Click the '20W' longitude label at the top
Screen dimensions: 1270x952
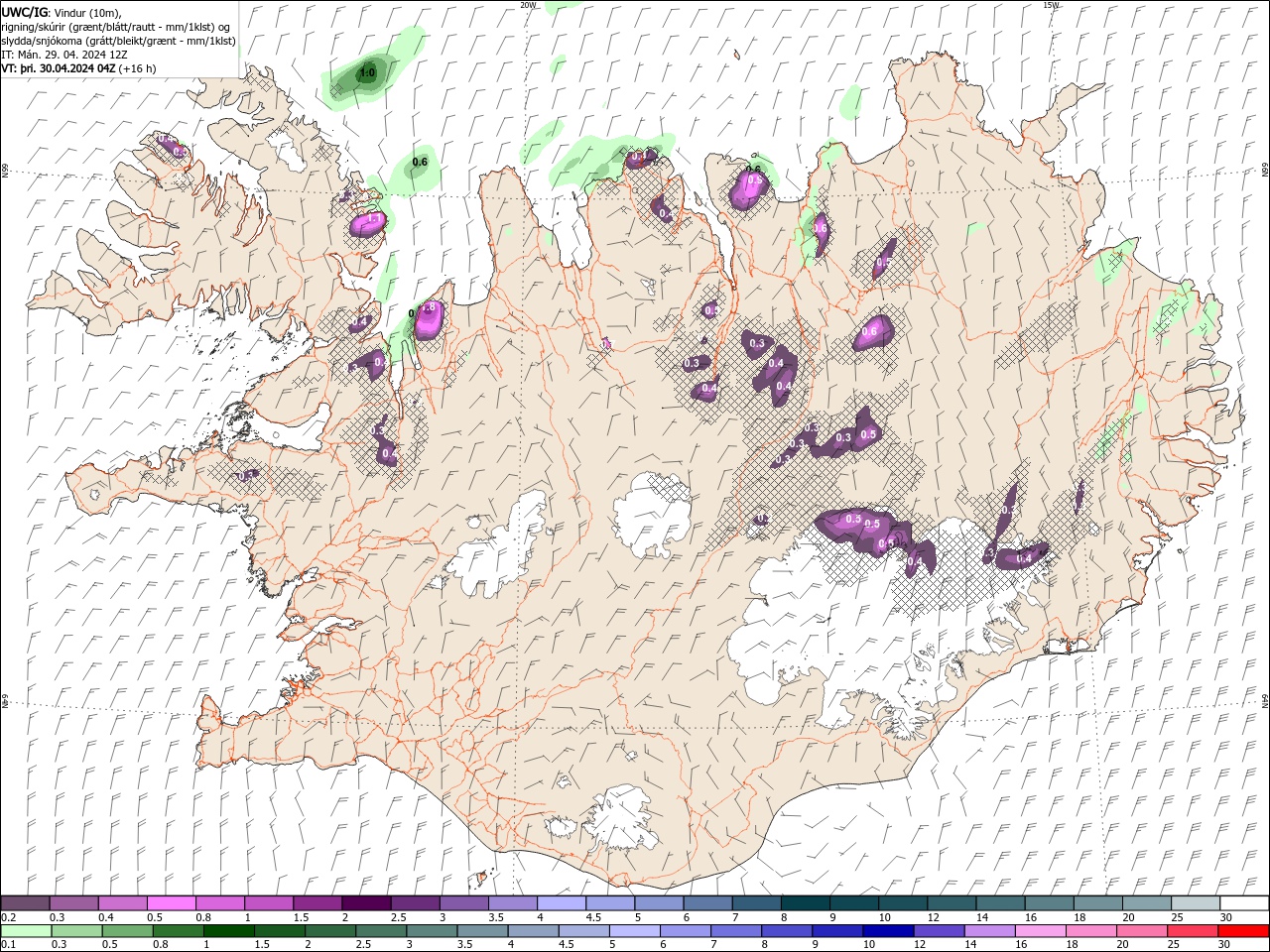528,4
